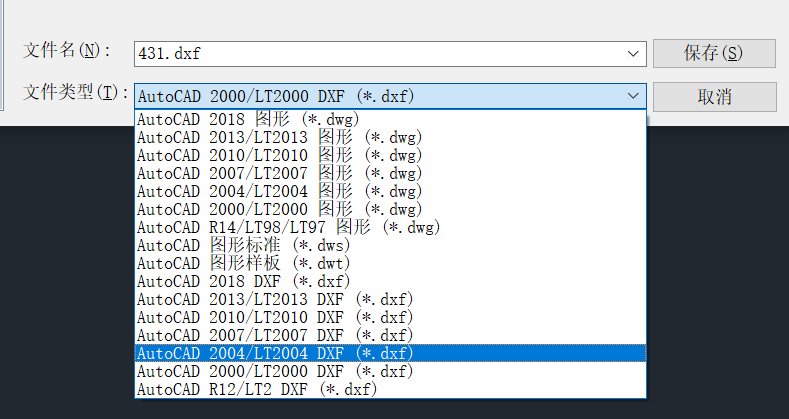The width and height of the screenshot is (789, 419).
Task: Select AutoCAD 2007/LT2007 图形 (*.dwg)
Action: 390,174
